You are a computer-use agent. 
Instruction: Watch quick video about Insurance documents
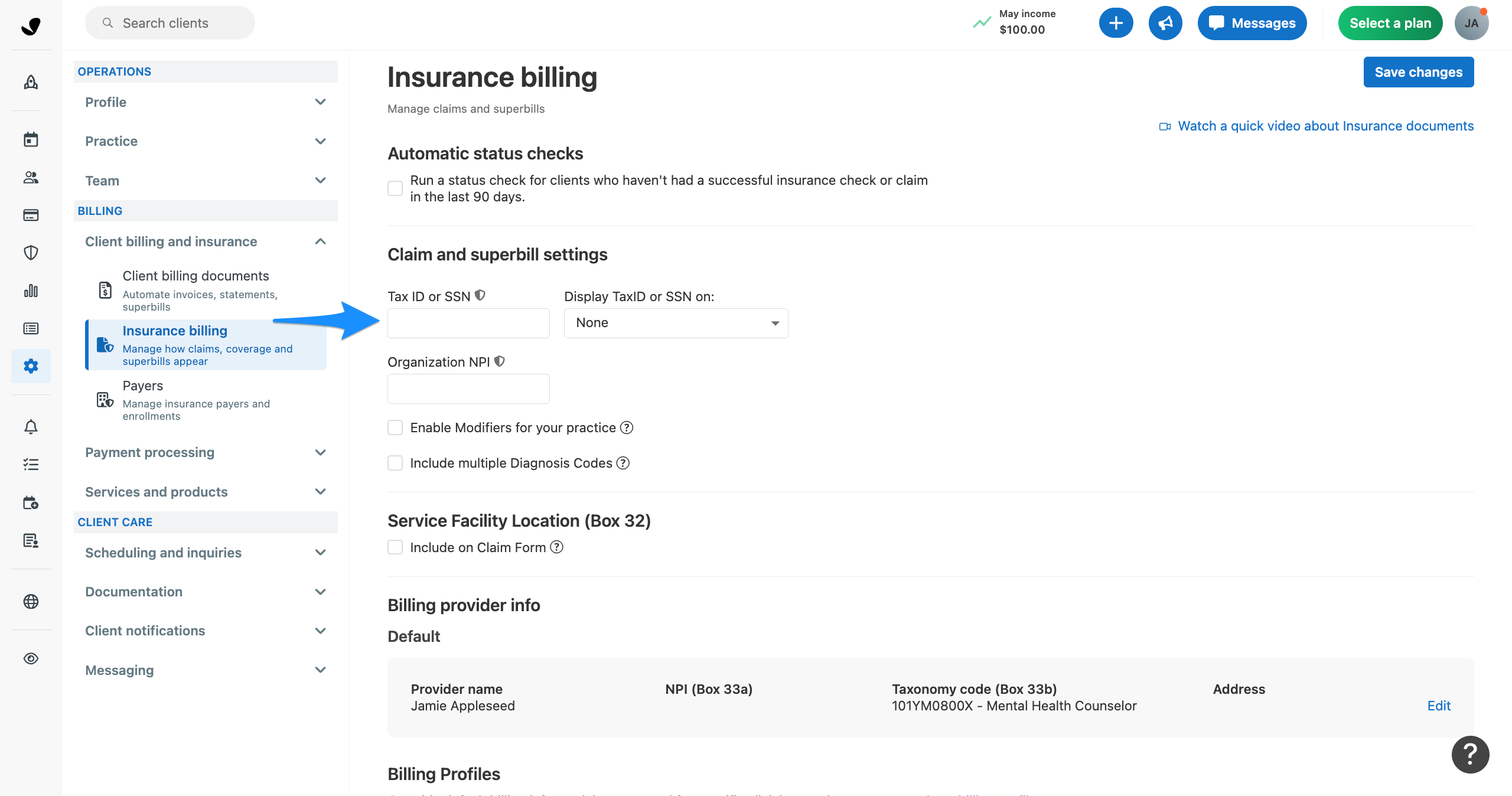[x=1316, y=126]
